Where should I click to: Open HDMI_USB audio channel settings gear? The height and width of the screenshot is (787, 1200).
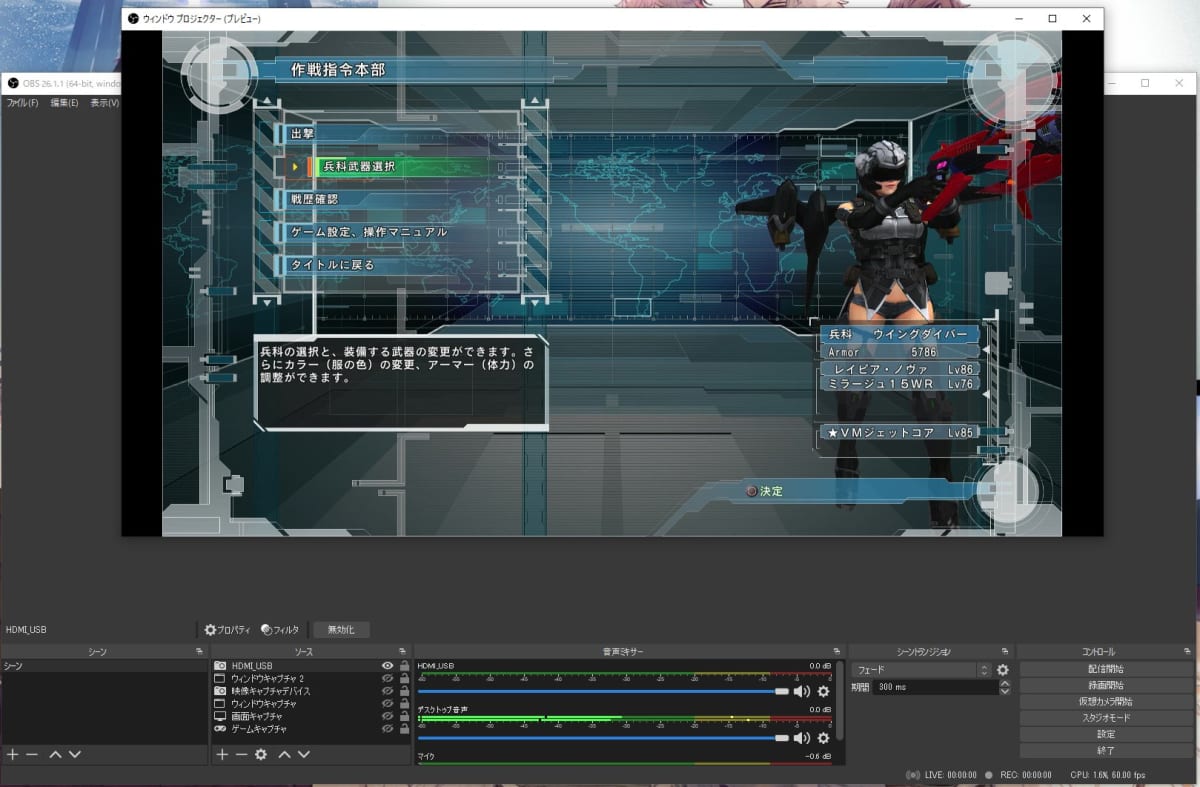point(823,691)
